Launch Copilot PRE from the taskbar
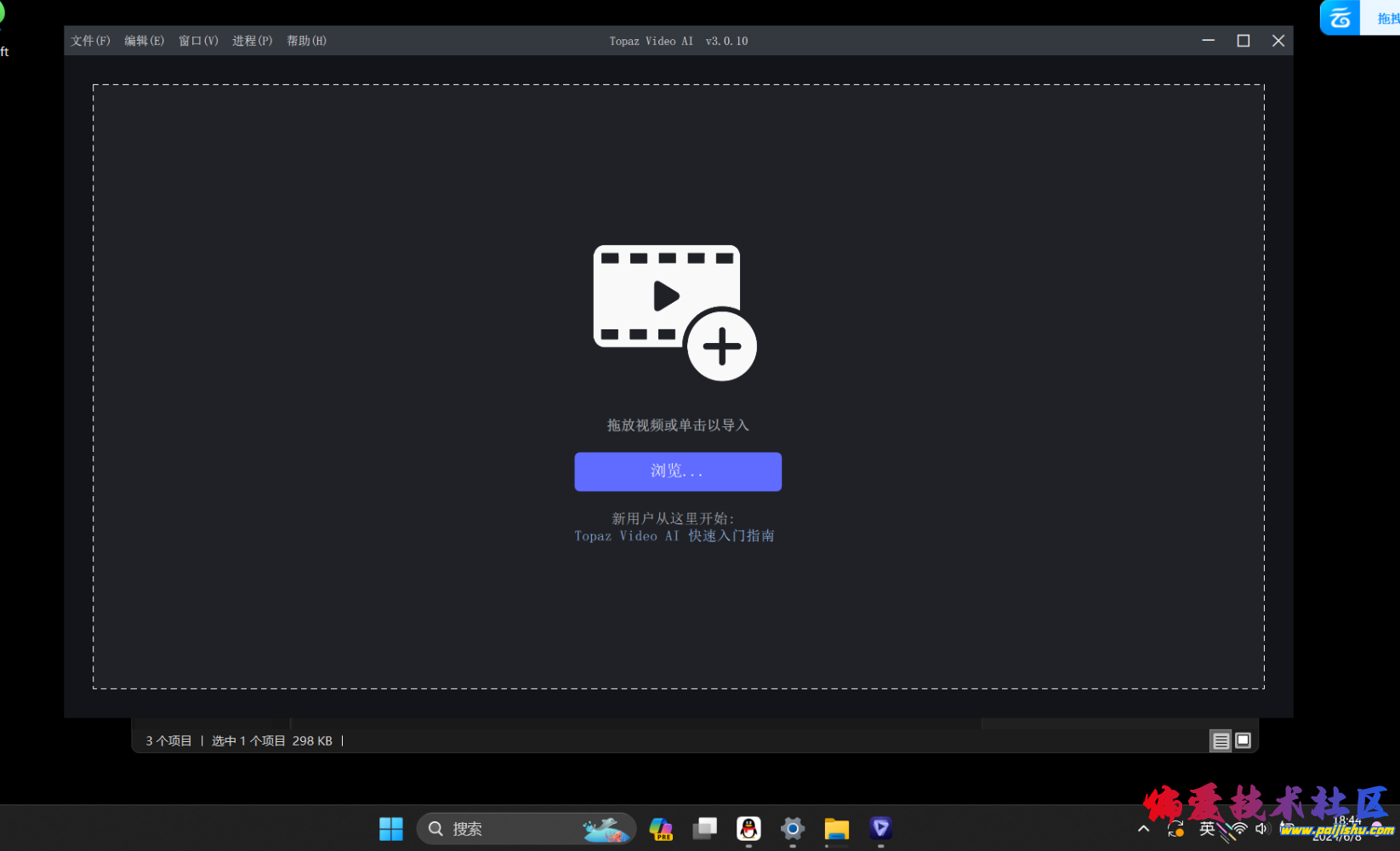The image size is (1400, 851). [661, 829]
